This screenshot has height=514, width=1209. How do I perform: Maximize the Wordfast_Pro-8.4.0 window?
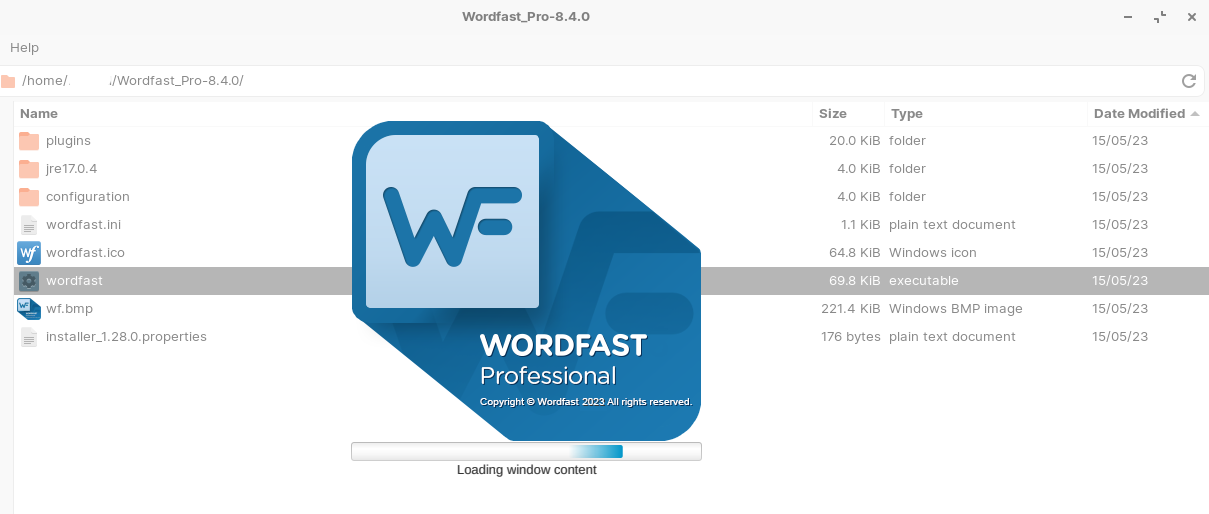pyautogui.click(x=1160, y=17)
